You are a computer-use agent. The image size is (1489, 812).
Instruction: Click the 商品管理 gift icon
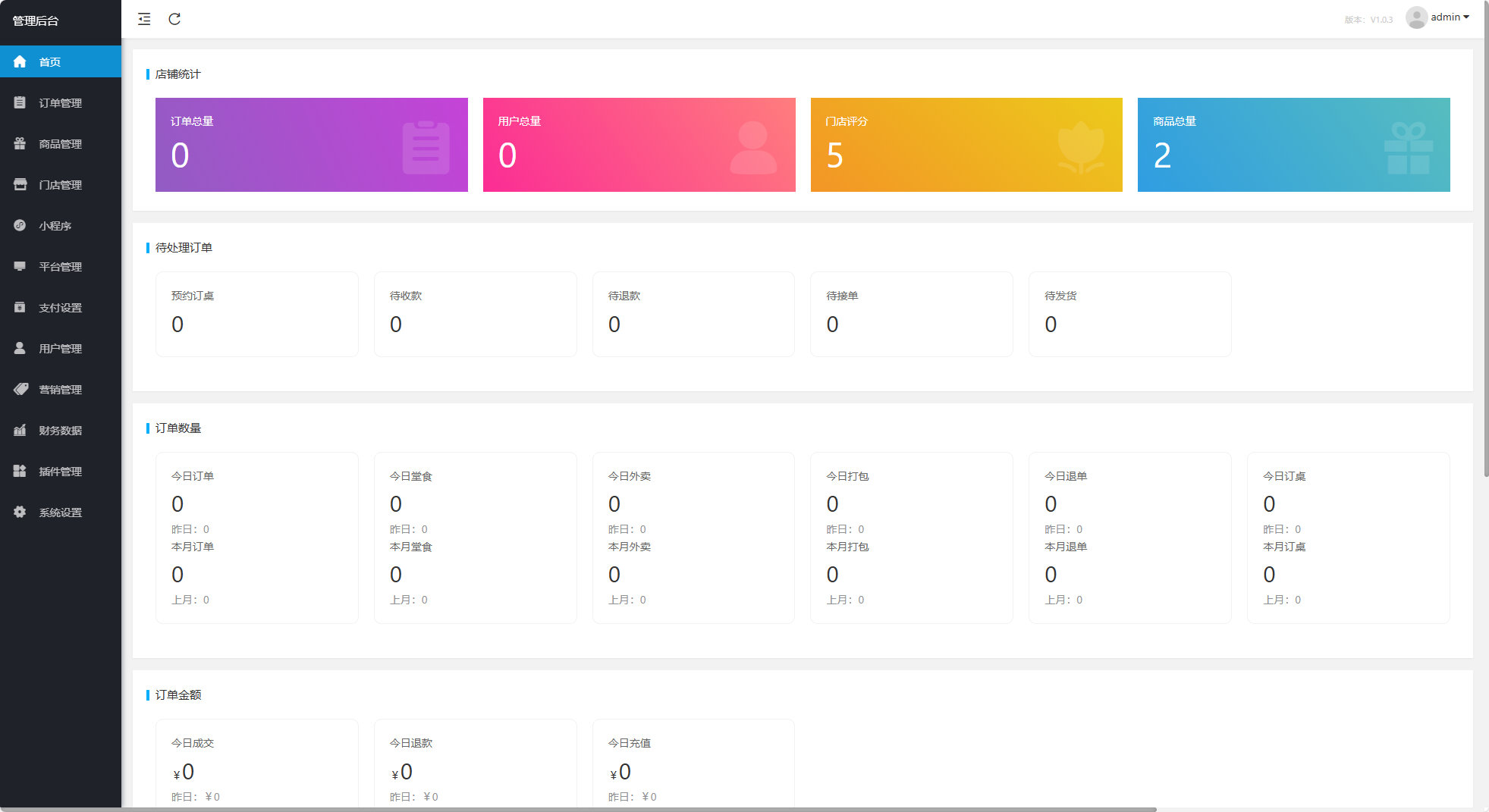(20, 143)
